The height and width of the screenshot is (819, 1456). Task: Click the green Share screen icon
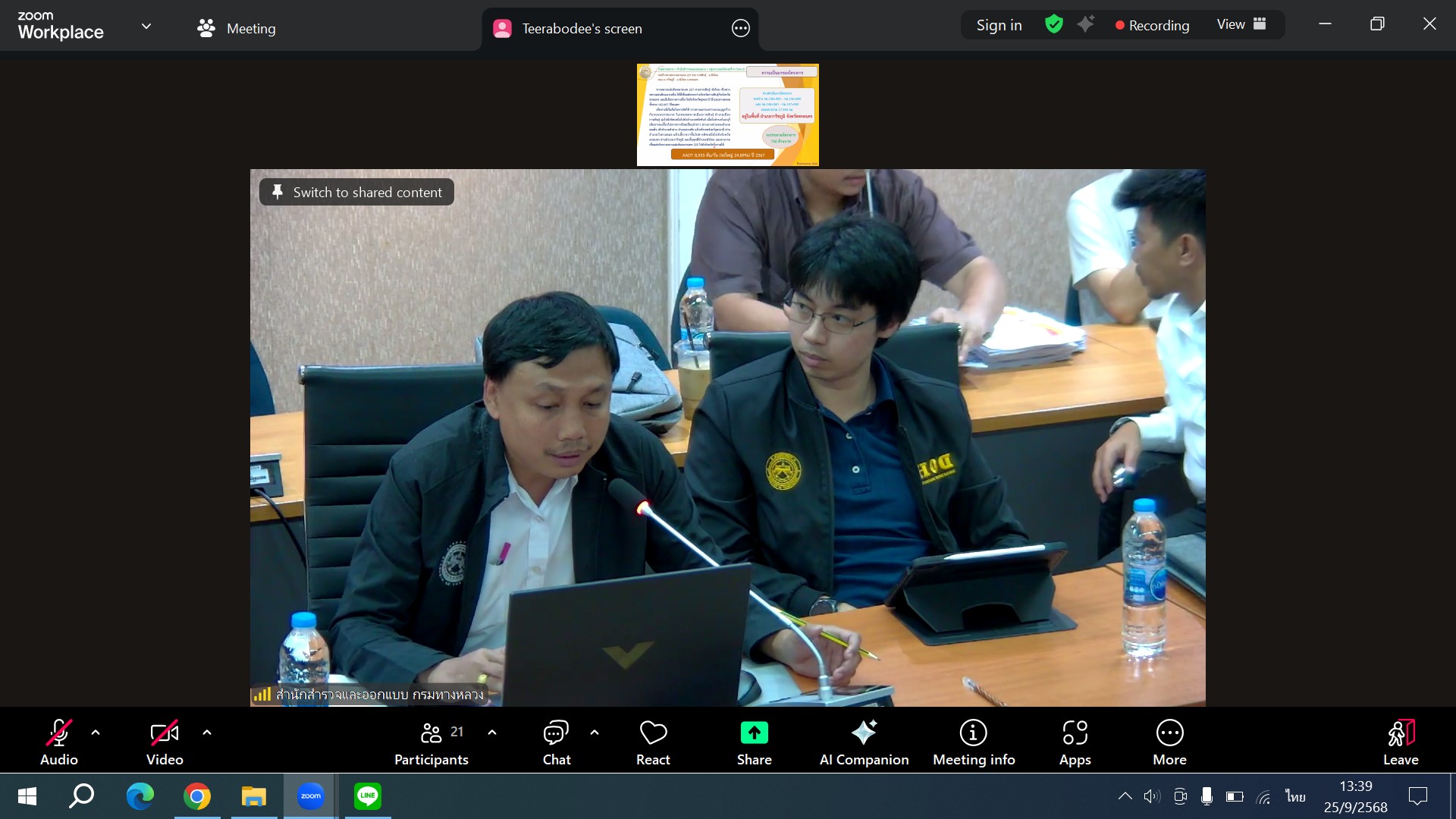[754, 733]
